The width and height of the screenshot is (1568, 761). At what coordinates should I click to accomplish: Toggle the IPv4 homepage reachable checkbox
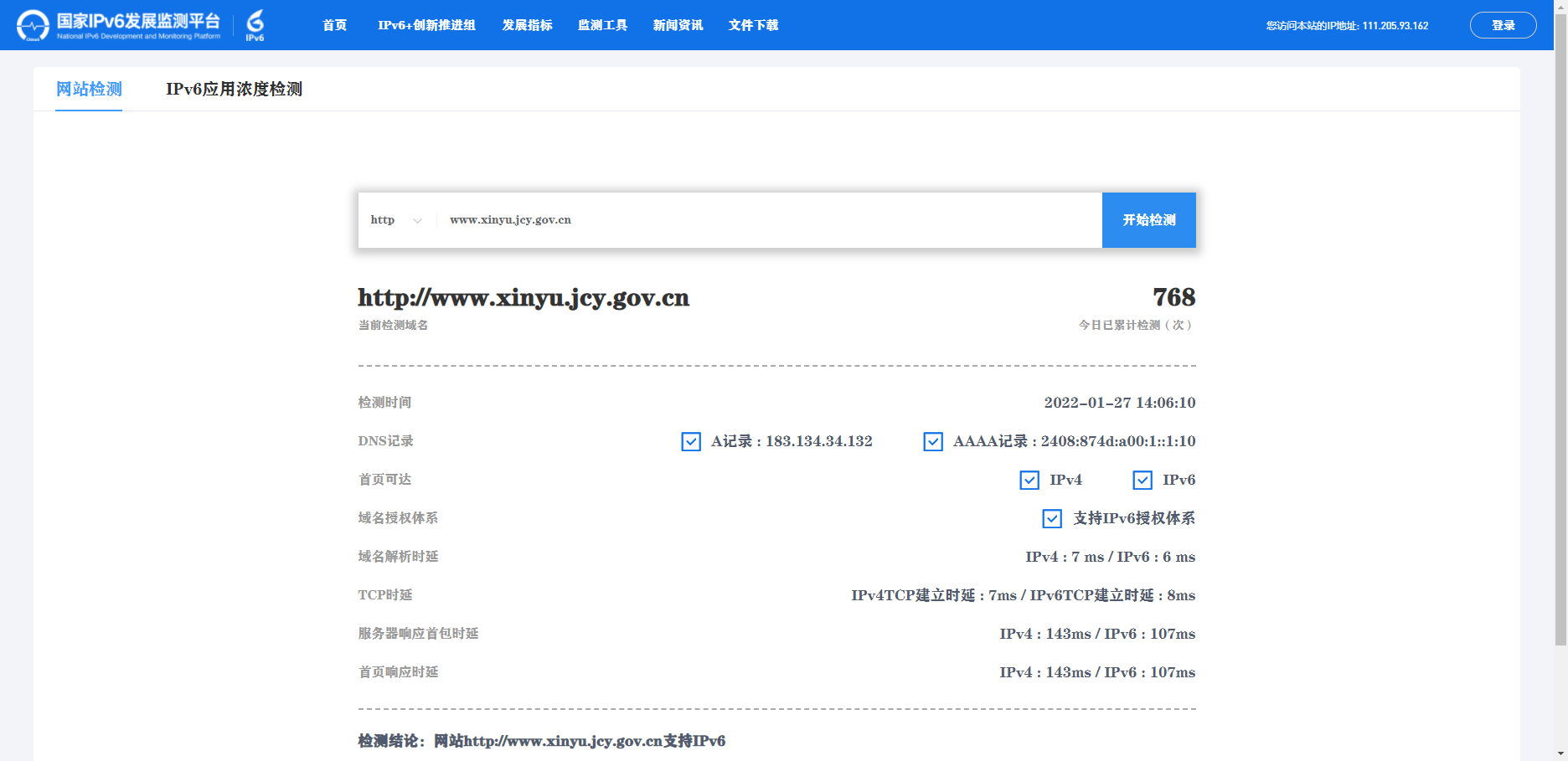point(1029,480)
